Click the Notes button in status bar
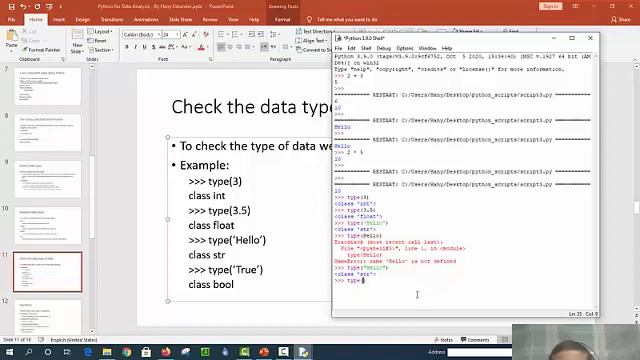 [x=443, y=340]
